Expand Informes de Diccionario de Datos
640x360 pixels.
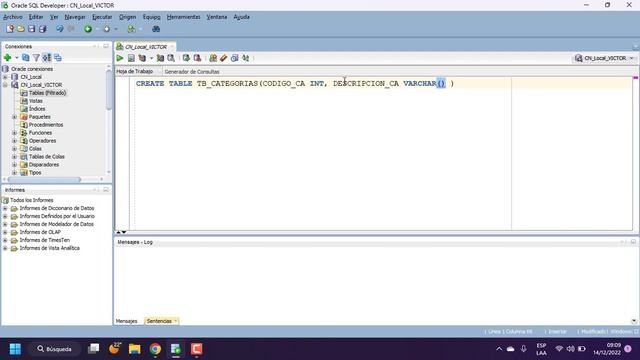(5, 208)
